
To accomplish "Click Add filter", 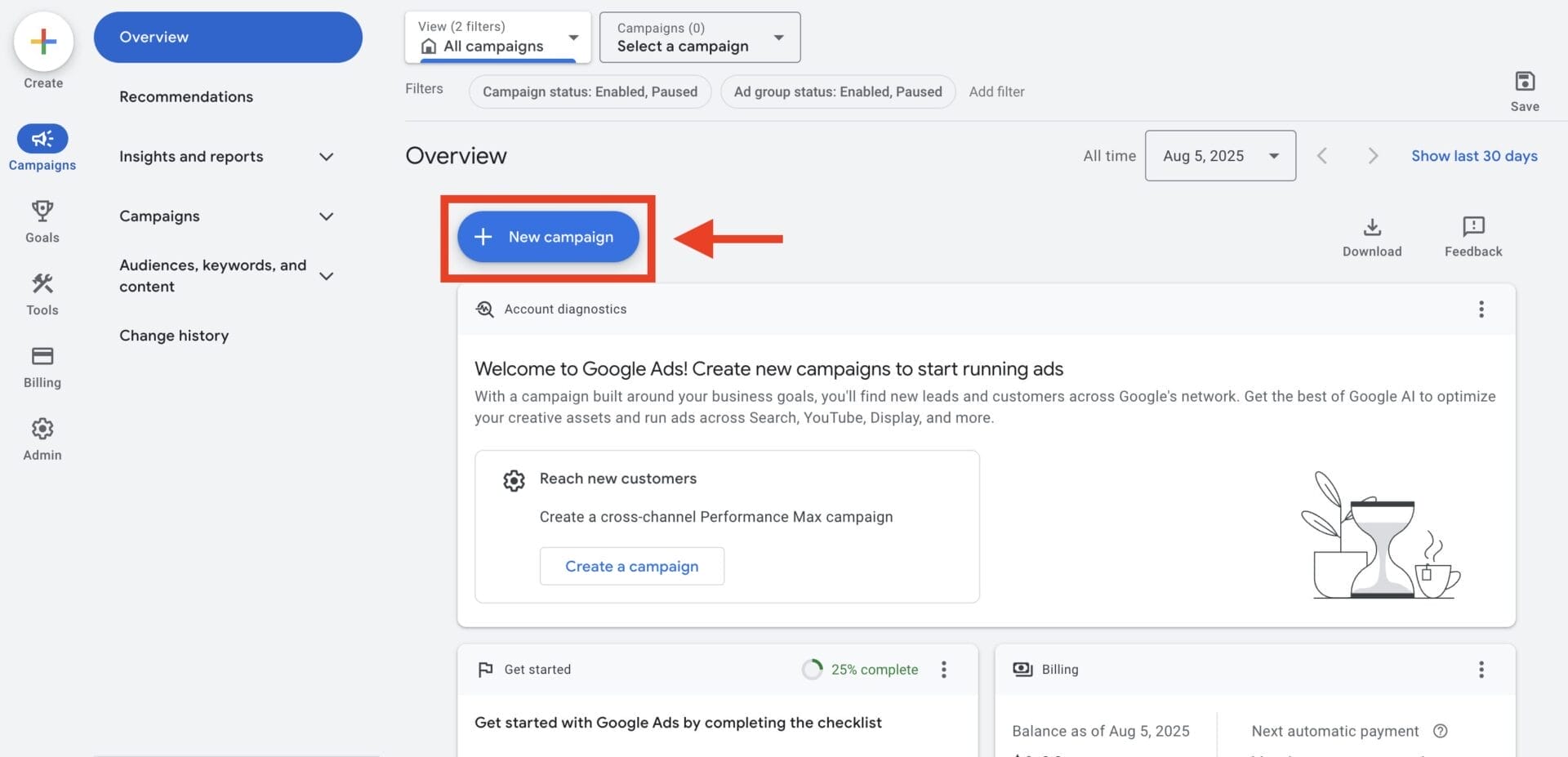I will [x=996, y=91].
